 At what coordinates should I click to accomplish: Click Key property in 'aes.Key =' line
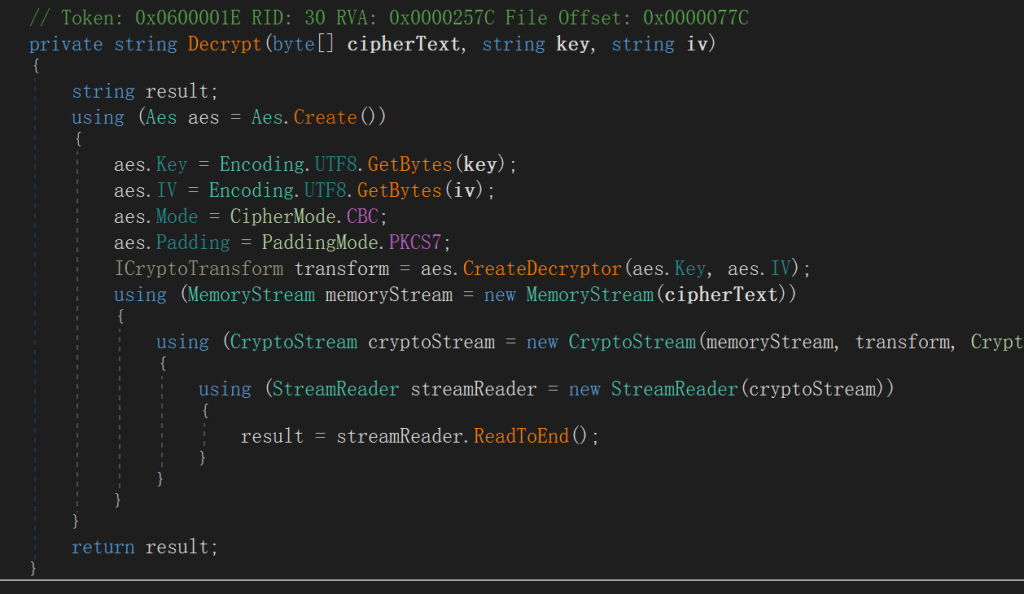click(172, 164)
